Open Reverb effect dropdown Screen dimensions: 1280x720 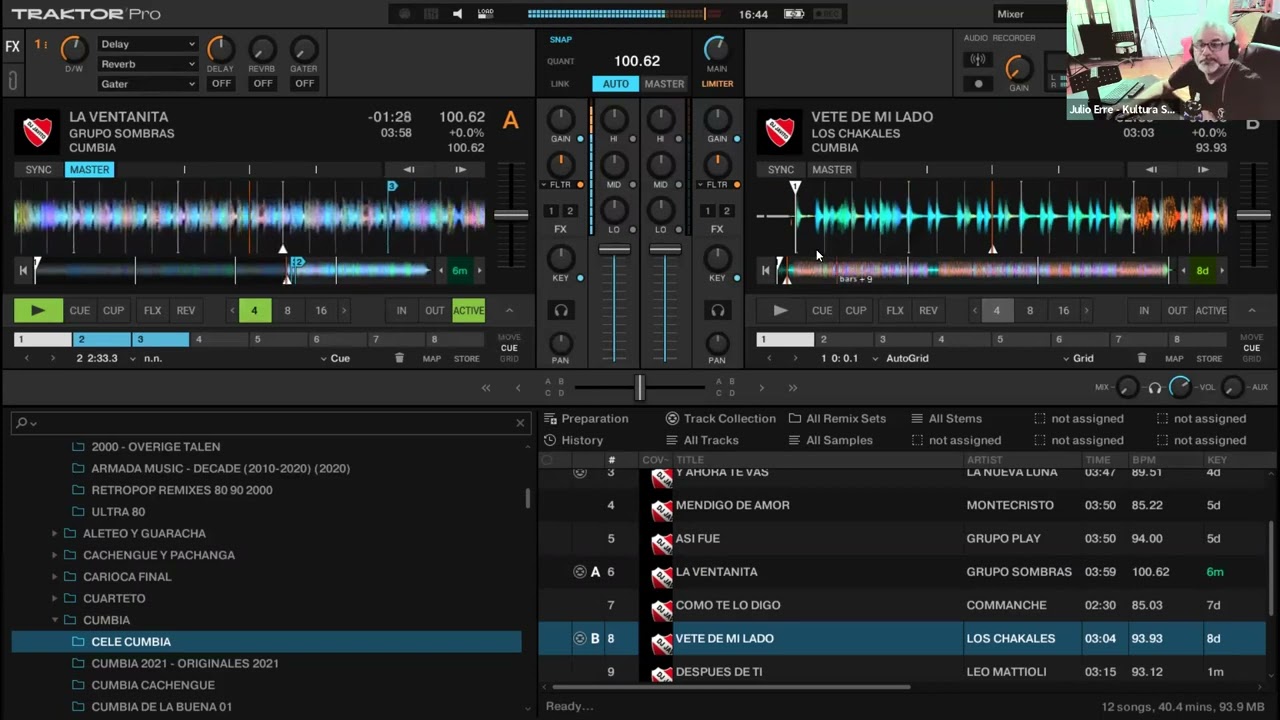pyautogui.click(x=147, y=64)
